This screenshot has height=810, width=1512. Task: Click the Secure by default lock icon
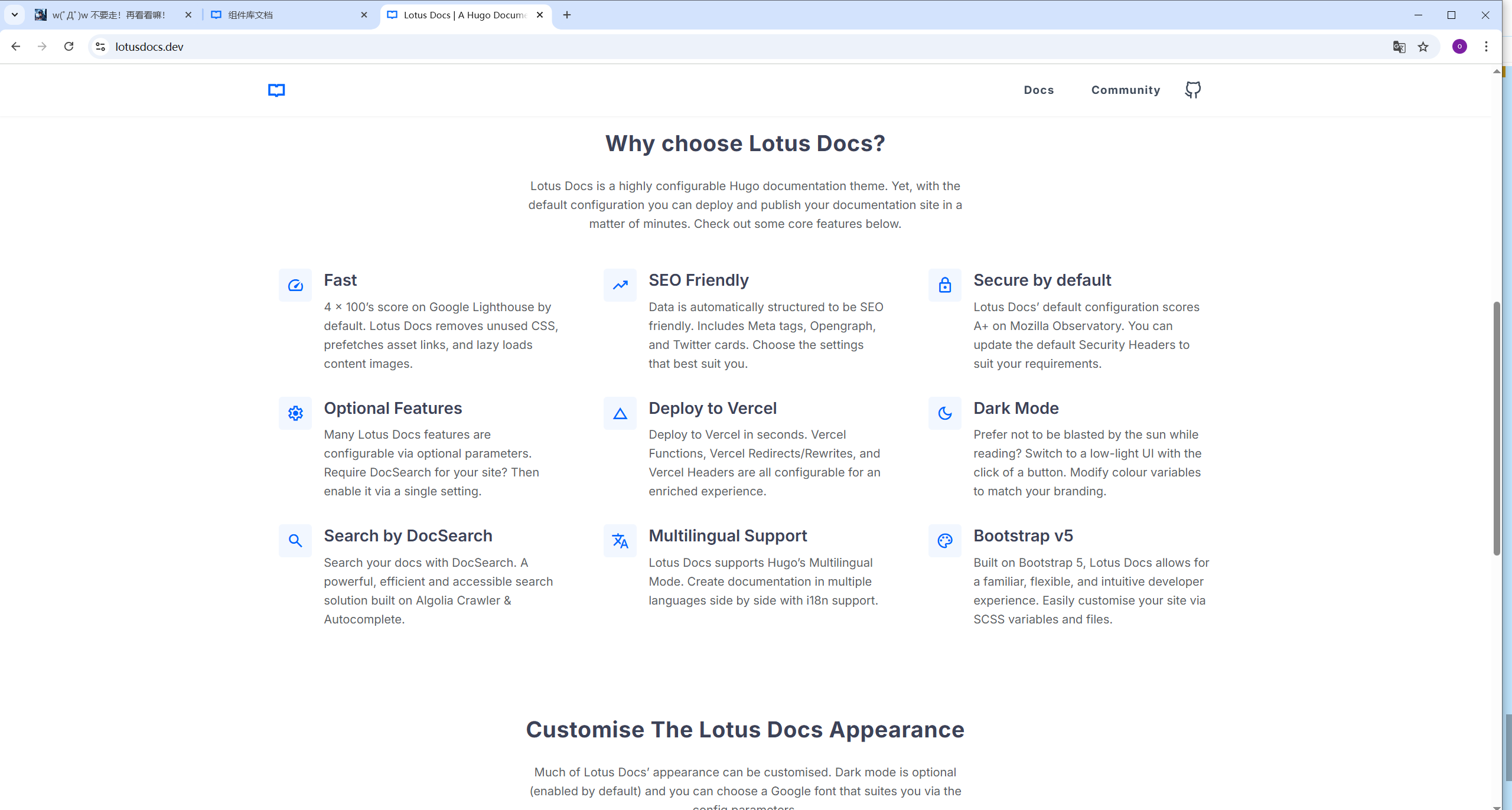coord(945,286)
